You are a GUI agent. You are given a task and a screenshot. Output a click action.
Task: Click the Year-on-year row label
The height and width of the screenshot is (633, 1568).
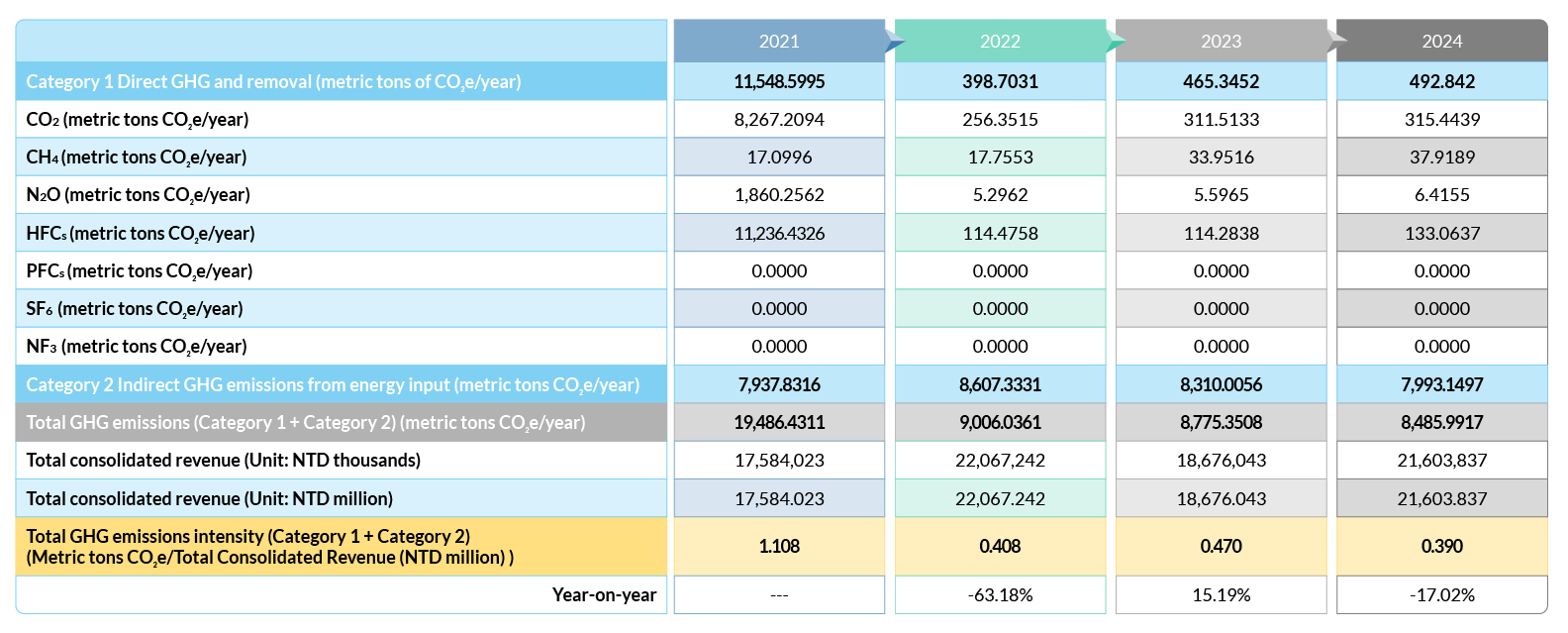point(604,594)
